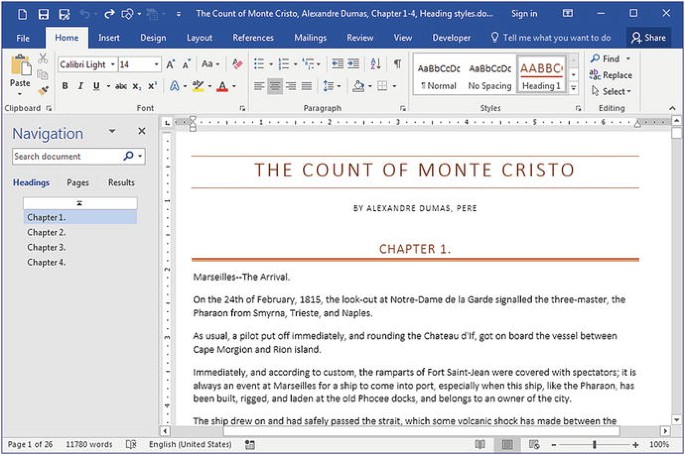Click the Clear All Formatting eraser icon
Image resolution: width=685 pixels, height=455 pixels.
[237, 64]
